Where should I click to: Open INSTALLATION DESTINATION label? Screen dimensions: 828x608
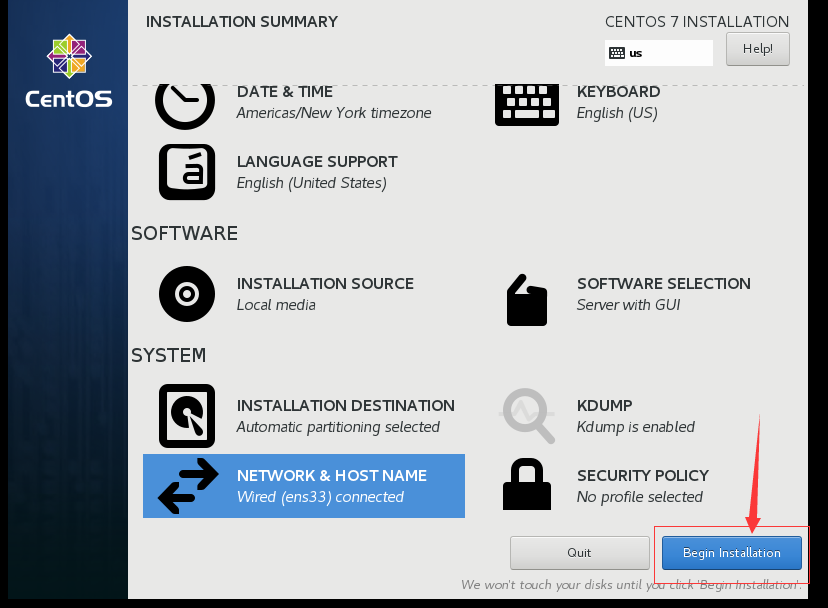coord(346,406)
